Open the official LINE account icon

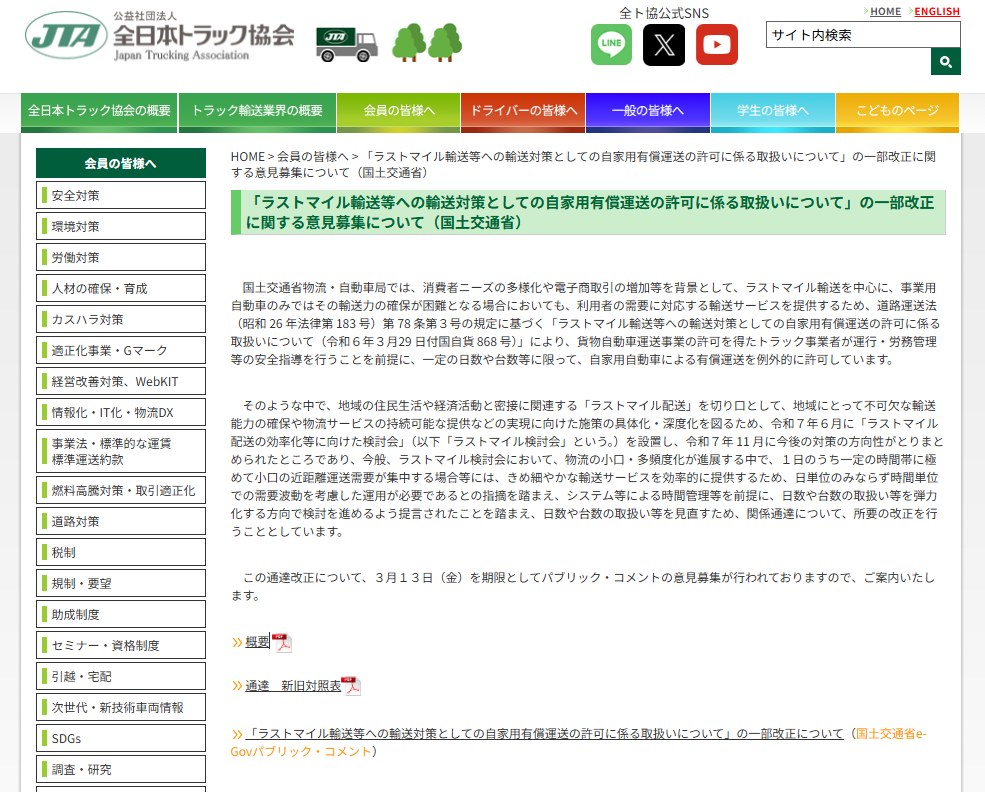611,45
